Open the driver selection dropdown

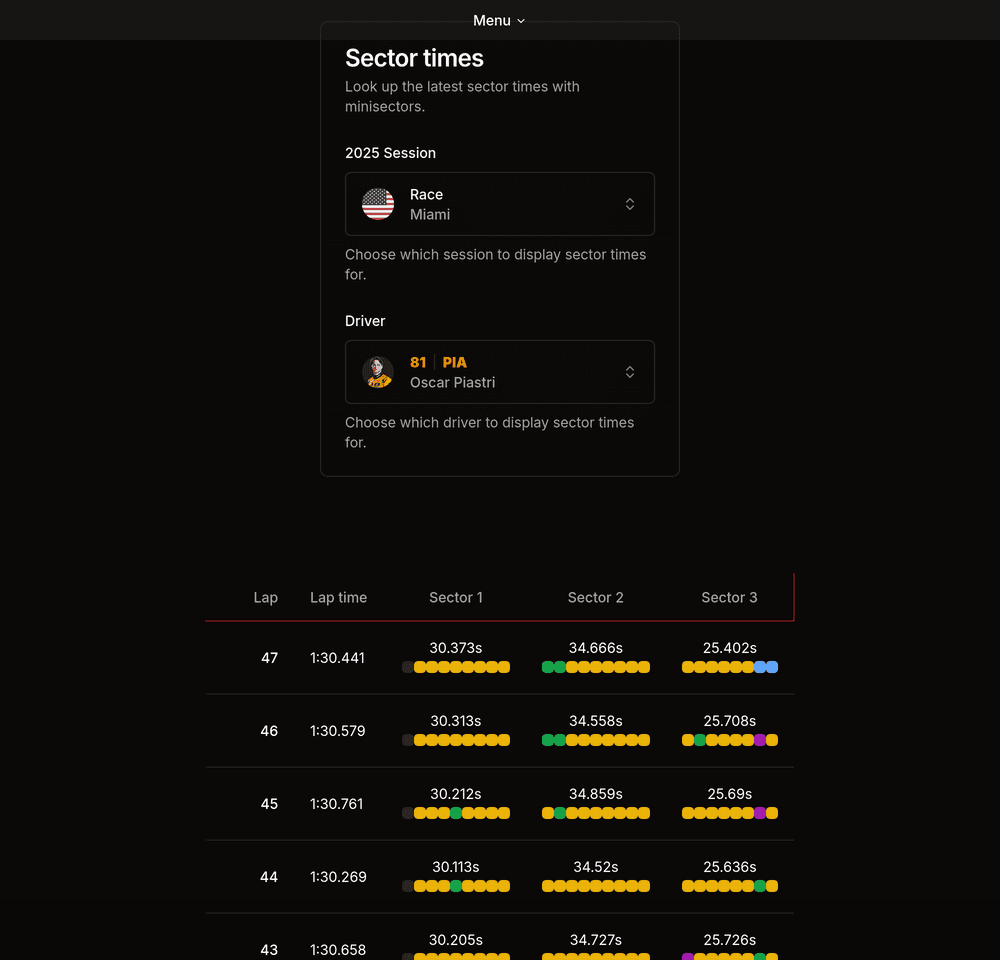tap(500, 372)
